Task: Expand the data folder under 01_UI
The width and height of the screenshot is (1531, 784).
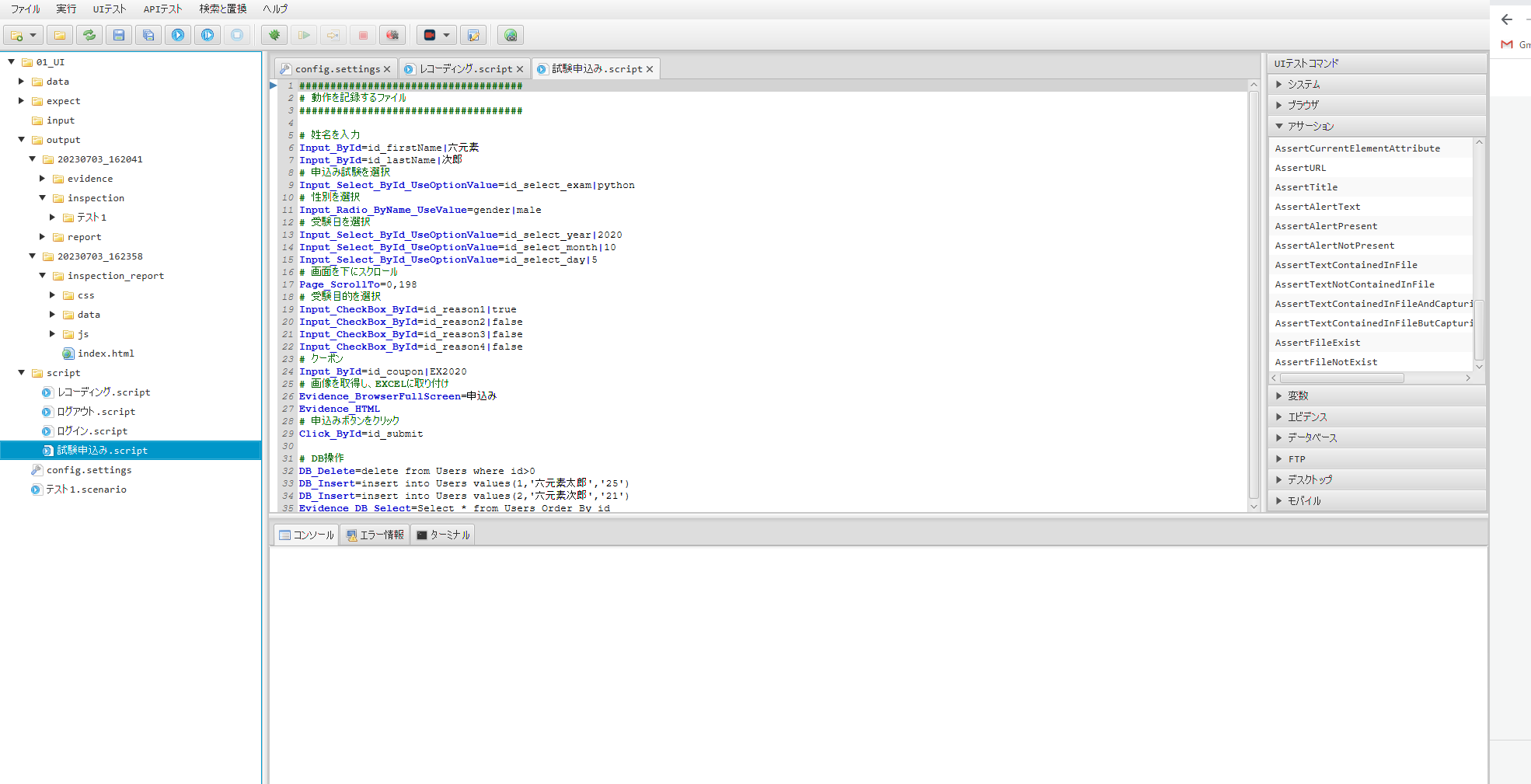Action: click(x=21, y=81)
